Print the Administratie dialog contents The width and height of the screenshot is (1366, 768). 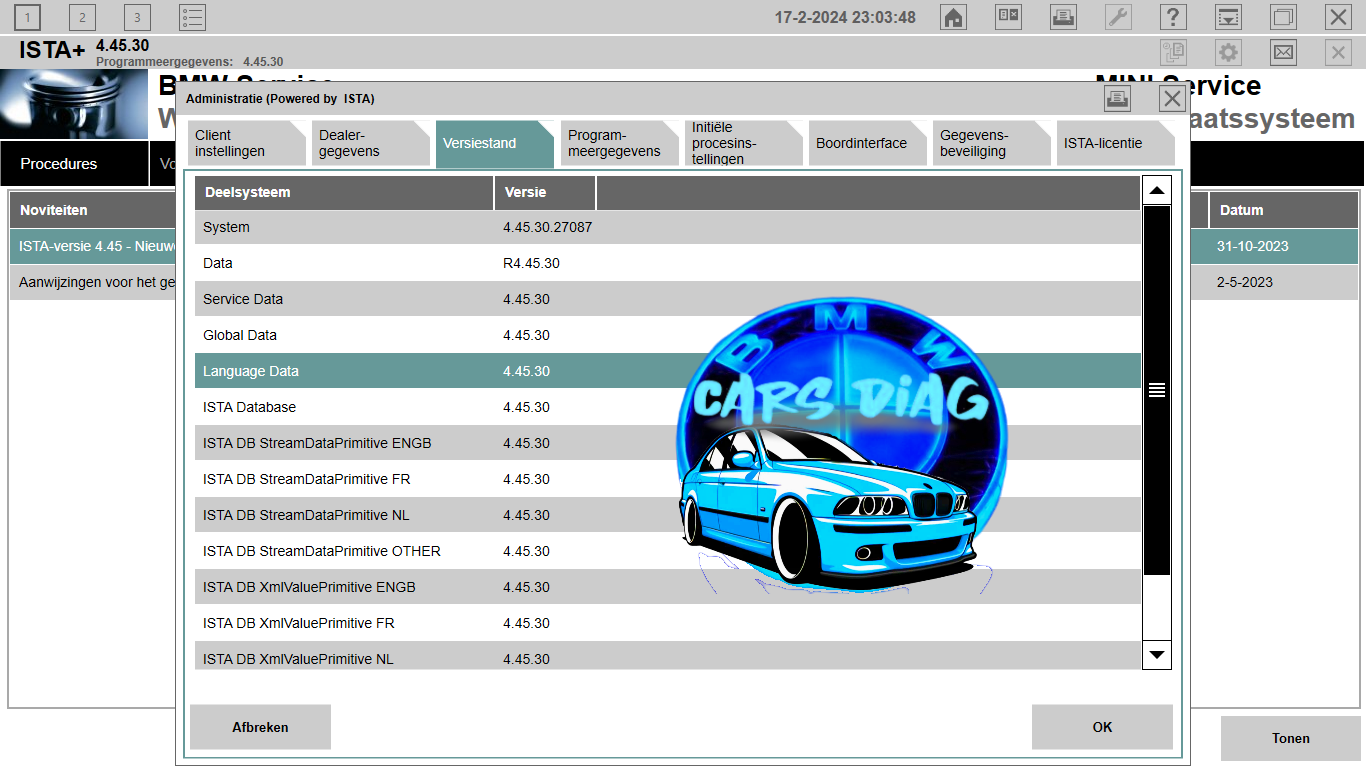(1118, 98)
